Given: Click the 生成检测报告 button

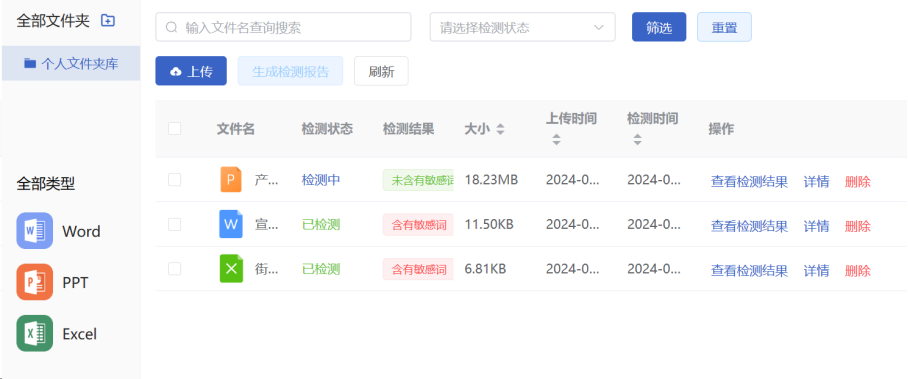Looking at the screenshot, I should (x=290, y=71).
